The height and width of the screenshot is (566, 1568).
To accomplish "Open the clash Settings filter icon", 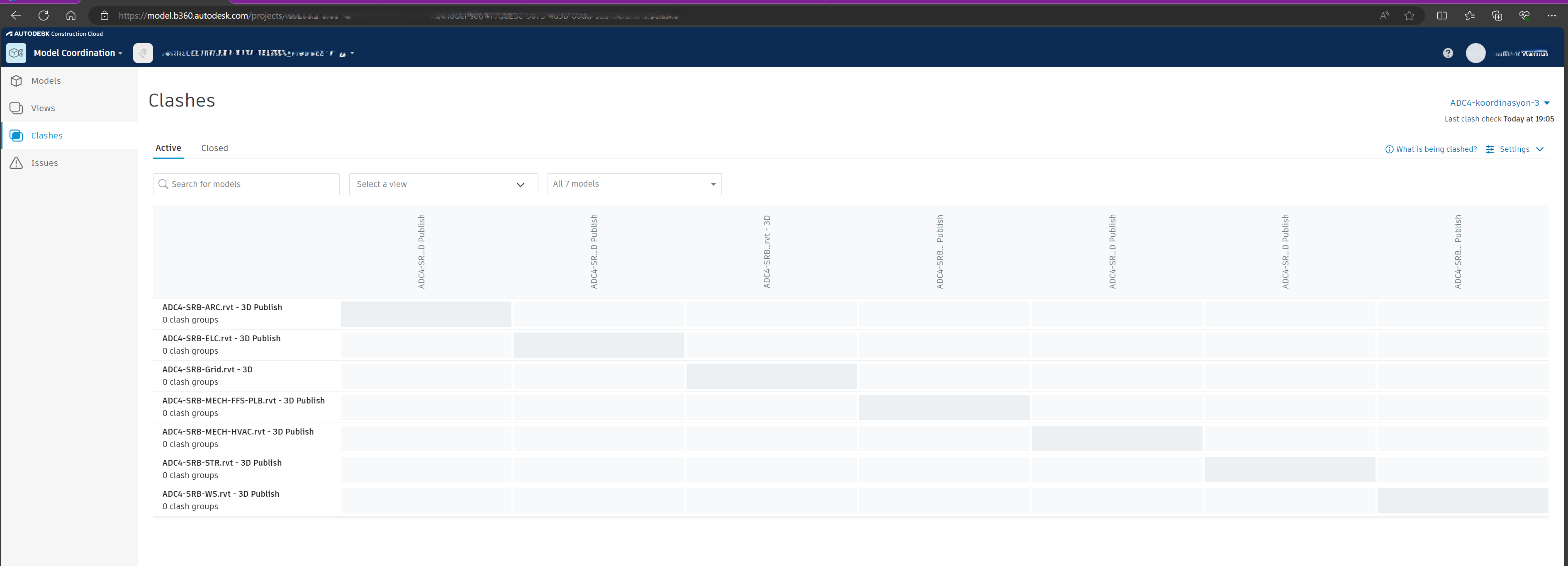I will click(1490, 149).
